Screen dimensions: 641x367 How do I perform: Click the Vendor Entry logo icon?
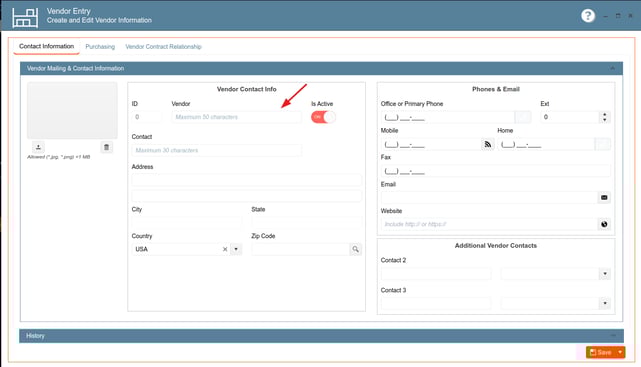tap(25, 18)
